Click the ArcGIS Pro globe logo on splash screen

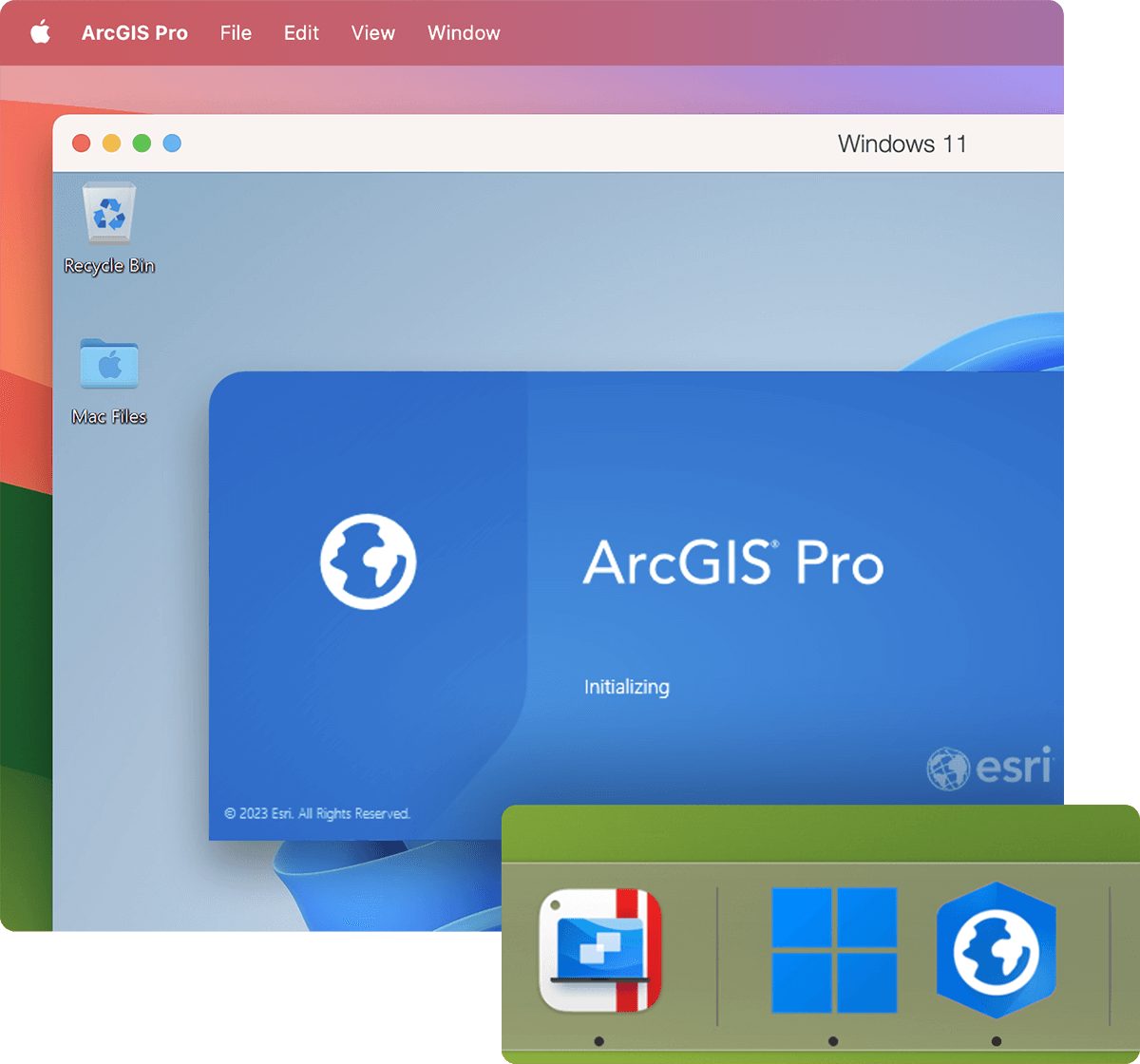(x=368, y=561)
